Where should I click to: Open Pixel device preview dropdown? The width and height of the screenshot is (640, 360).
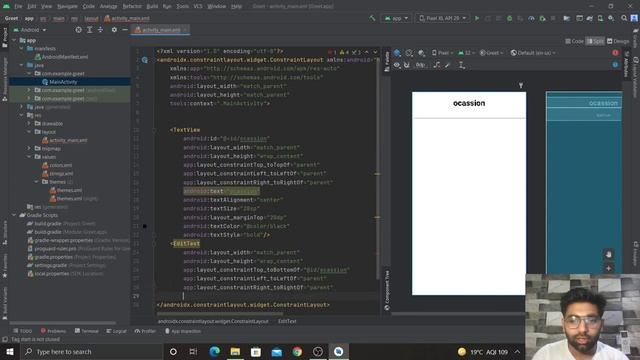click(443, 53)
